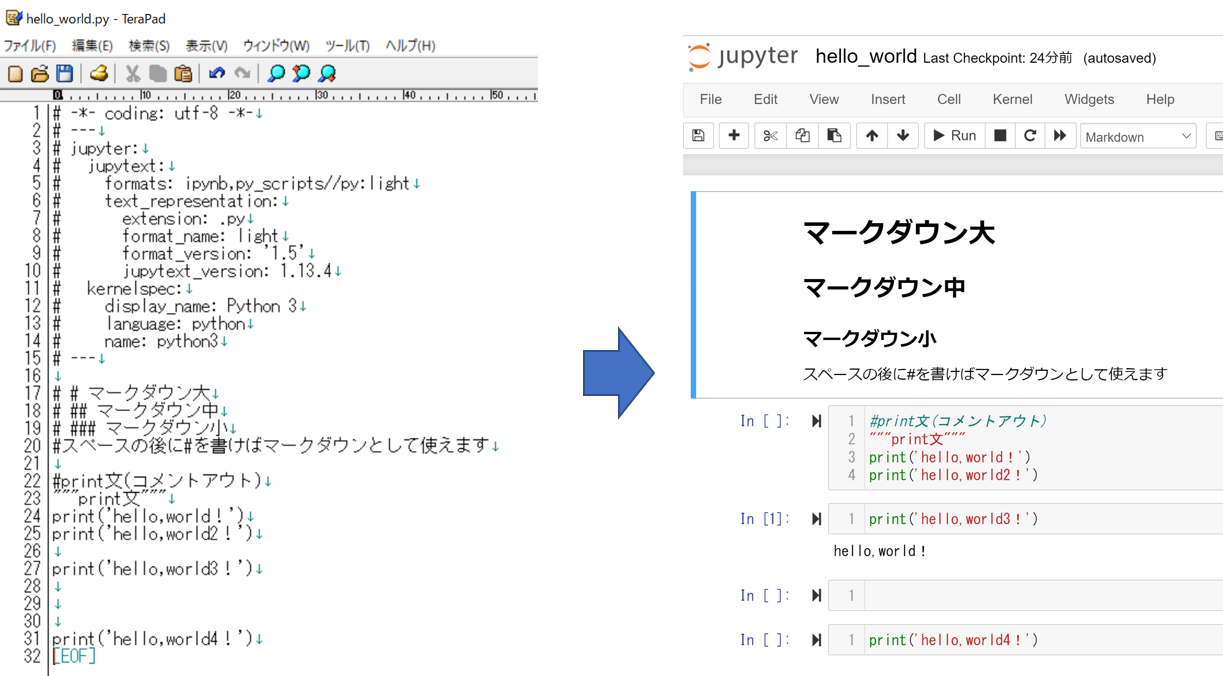
Task: Paste cells below using the paste icon
Action: (834, 135)
